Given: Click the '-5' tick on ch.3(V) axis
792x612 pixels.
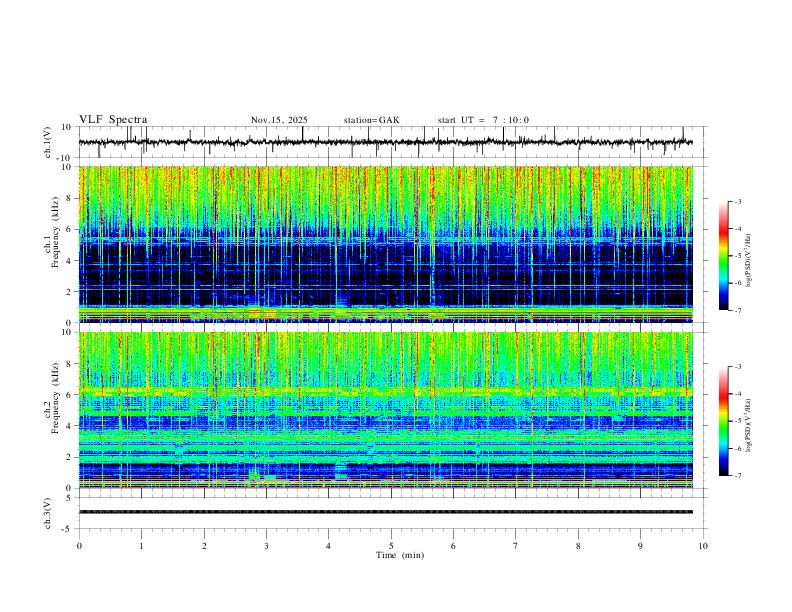Looking at the screenshot, I should [x=68, y=529].
